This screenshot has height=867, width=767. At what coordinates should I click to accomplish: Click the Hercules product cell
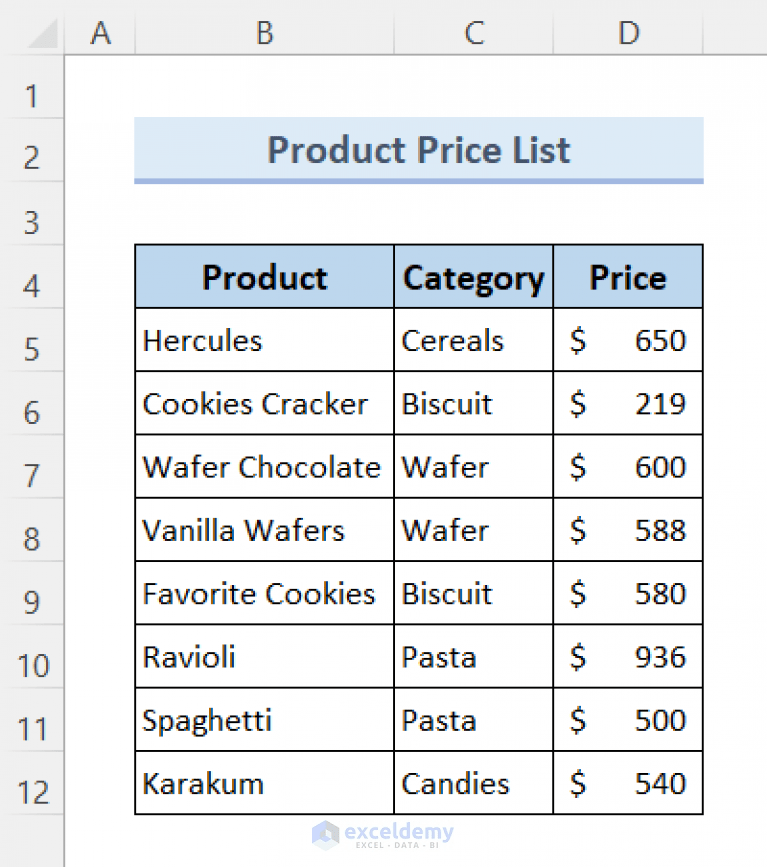click(x=263, y=340)
